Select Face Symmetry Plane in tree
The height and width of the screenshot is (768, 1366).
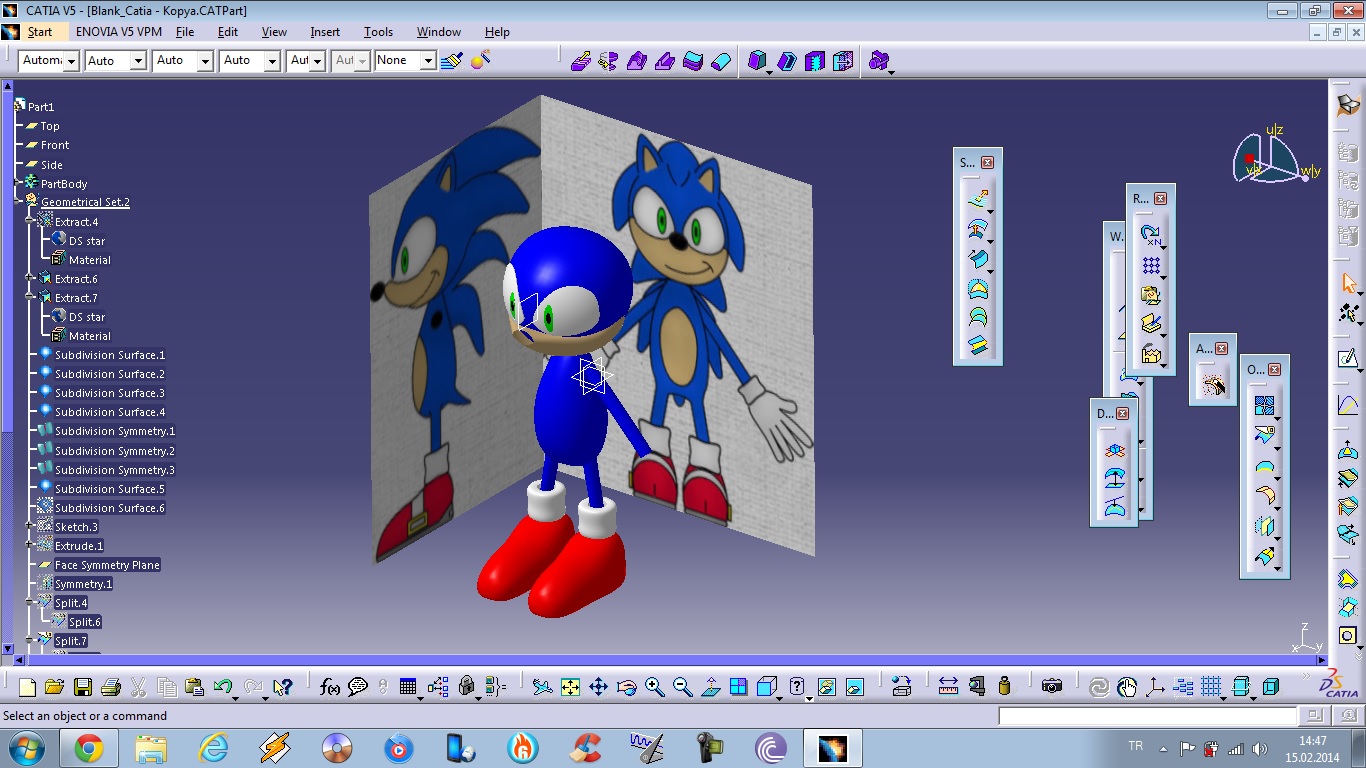point(107,565)
